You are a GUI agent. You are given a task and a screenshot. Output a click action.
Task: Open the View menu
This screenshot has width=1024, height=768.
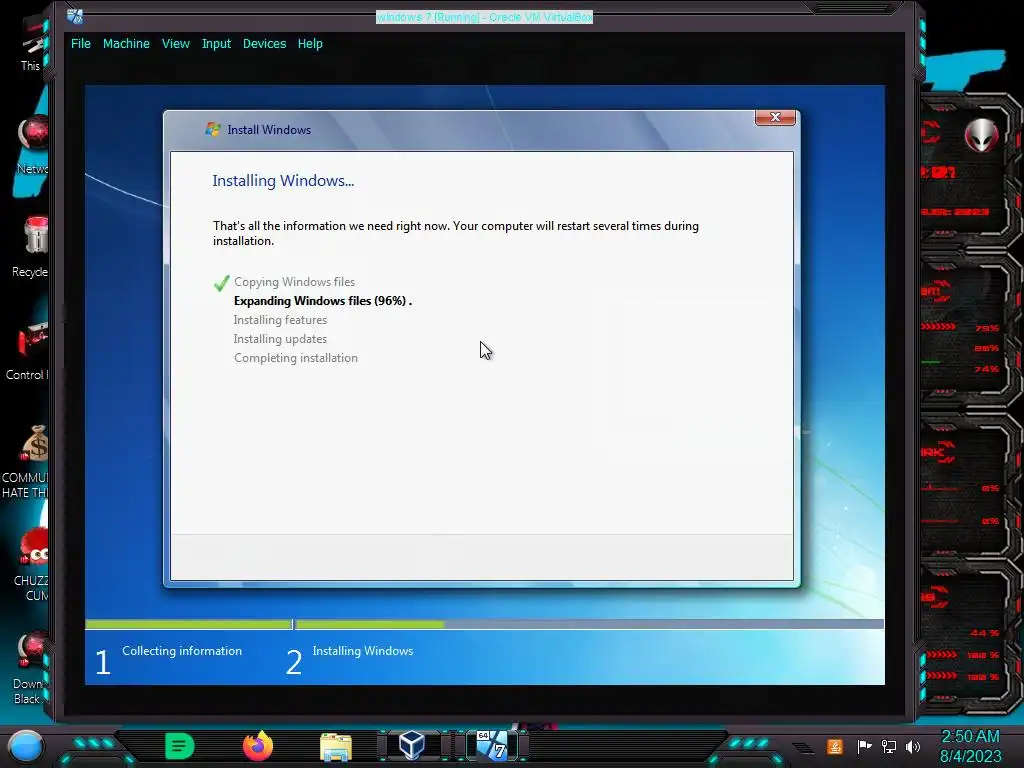point(176,44)
